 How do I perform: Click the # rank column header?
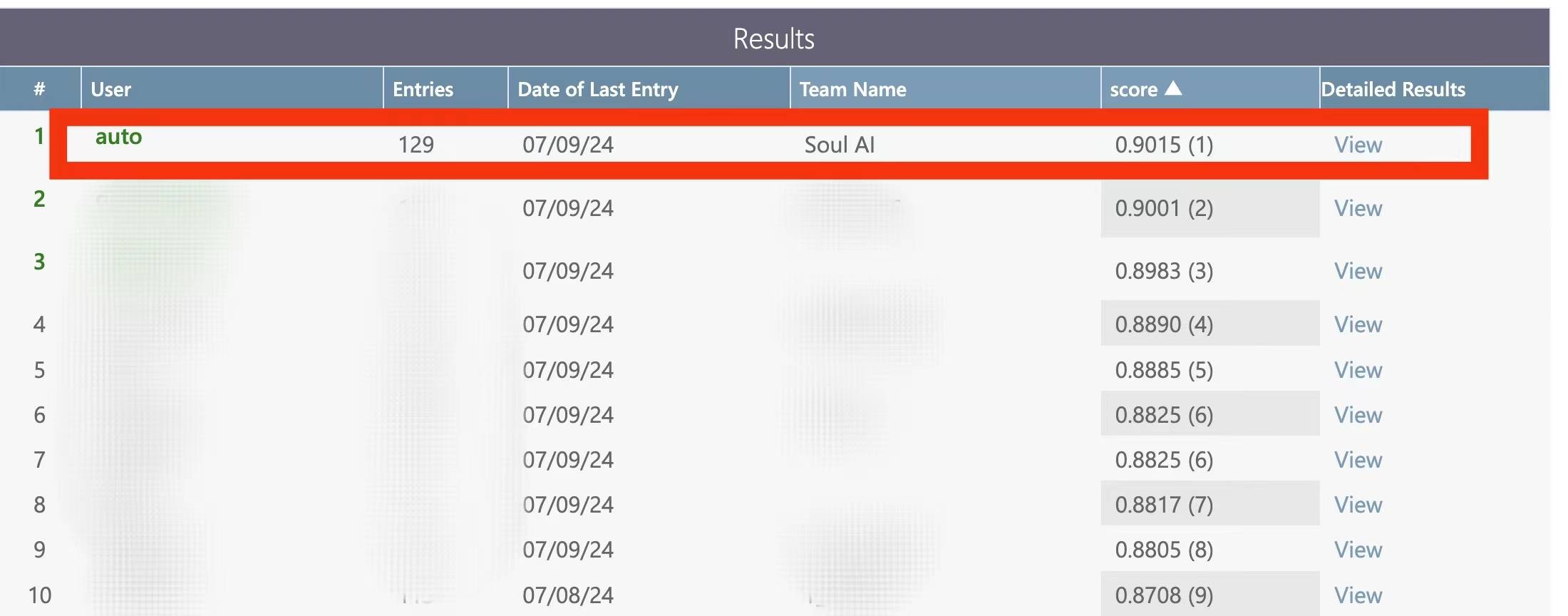tap(39, 89)
